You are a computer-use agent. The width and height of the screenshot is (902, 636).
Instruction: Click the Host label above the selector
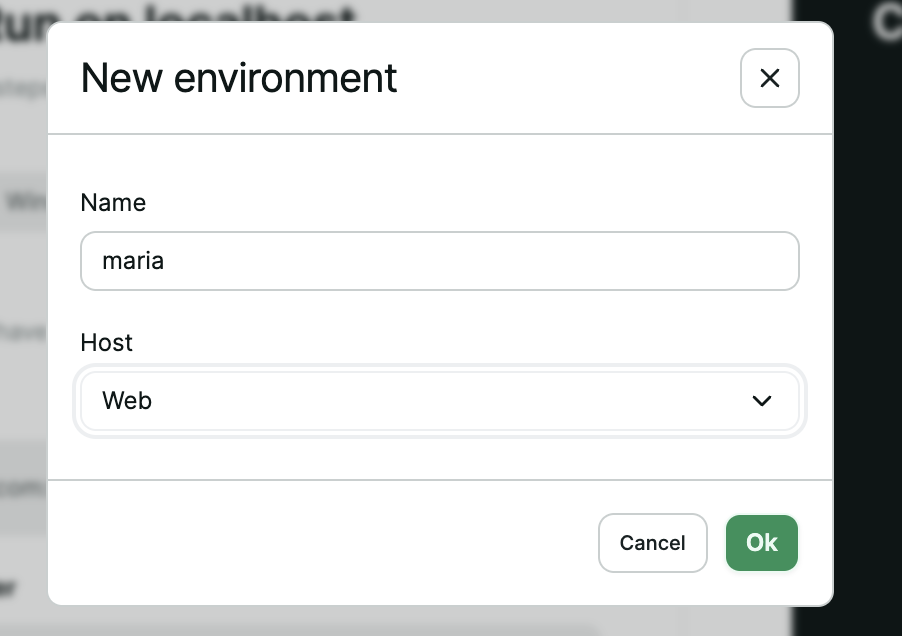click(x=105, y=342)
